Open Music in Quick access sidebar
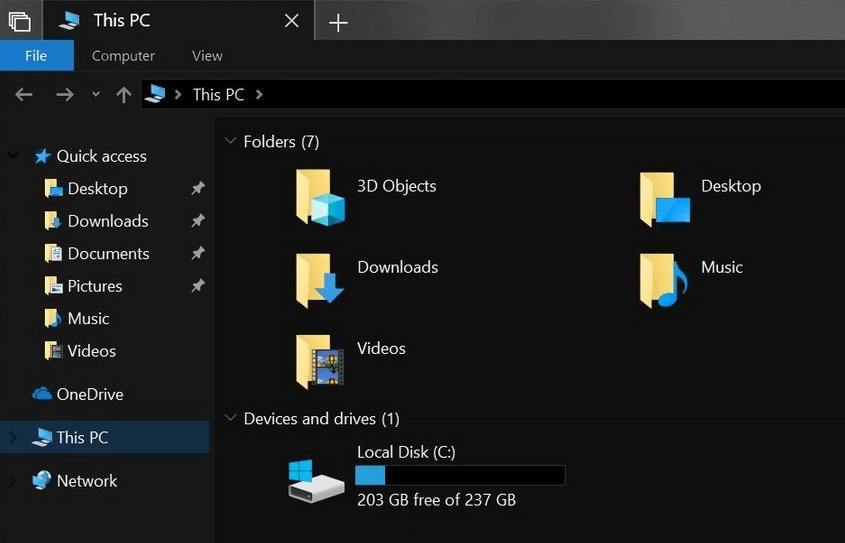Viewport: 845px width, 543px height. [x=77, y=318]
